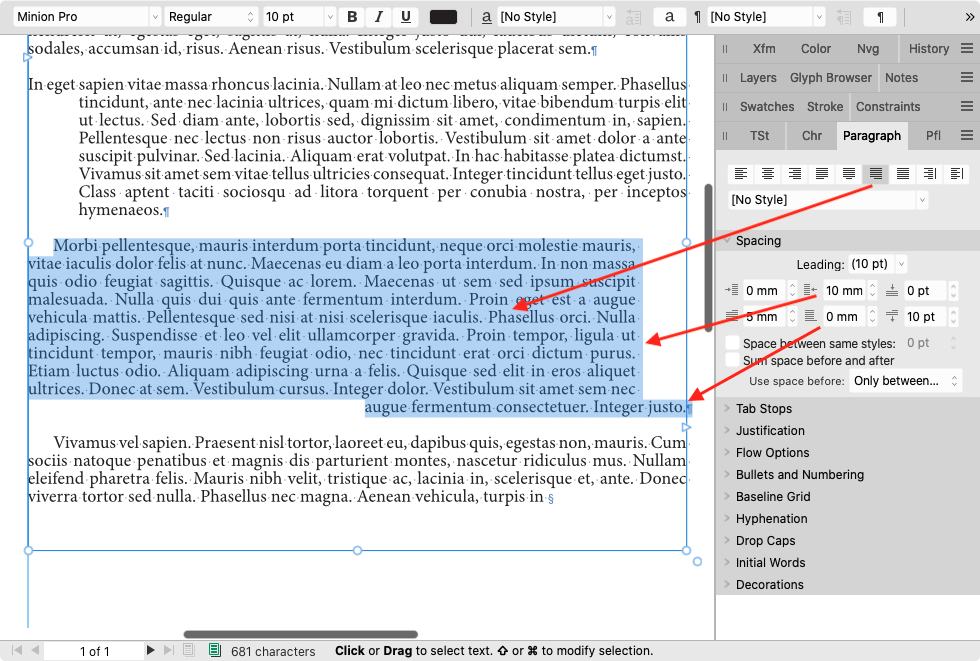Apply justified alignment to paragraph
This screenshot has width=980, height=661.
coord(821,173)
